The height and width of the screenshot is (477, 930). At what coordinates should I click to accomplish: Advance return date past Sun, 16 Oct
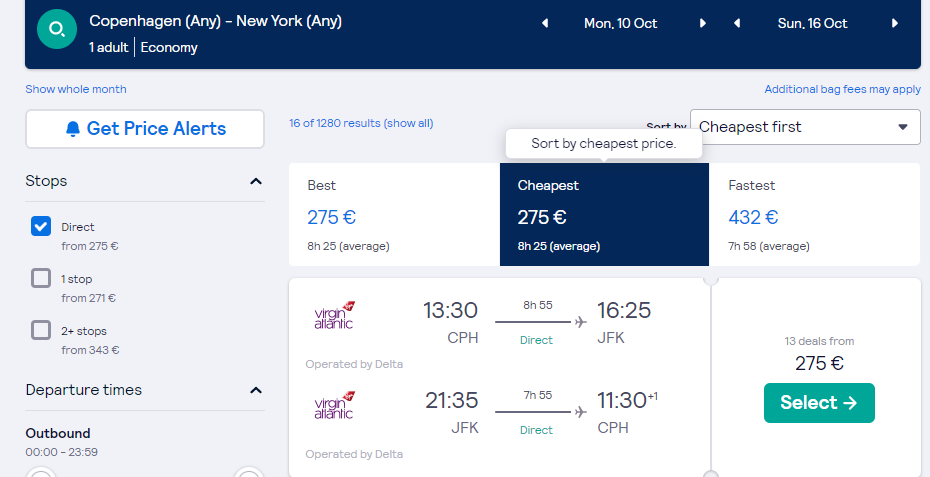click(x=895, y=23)
